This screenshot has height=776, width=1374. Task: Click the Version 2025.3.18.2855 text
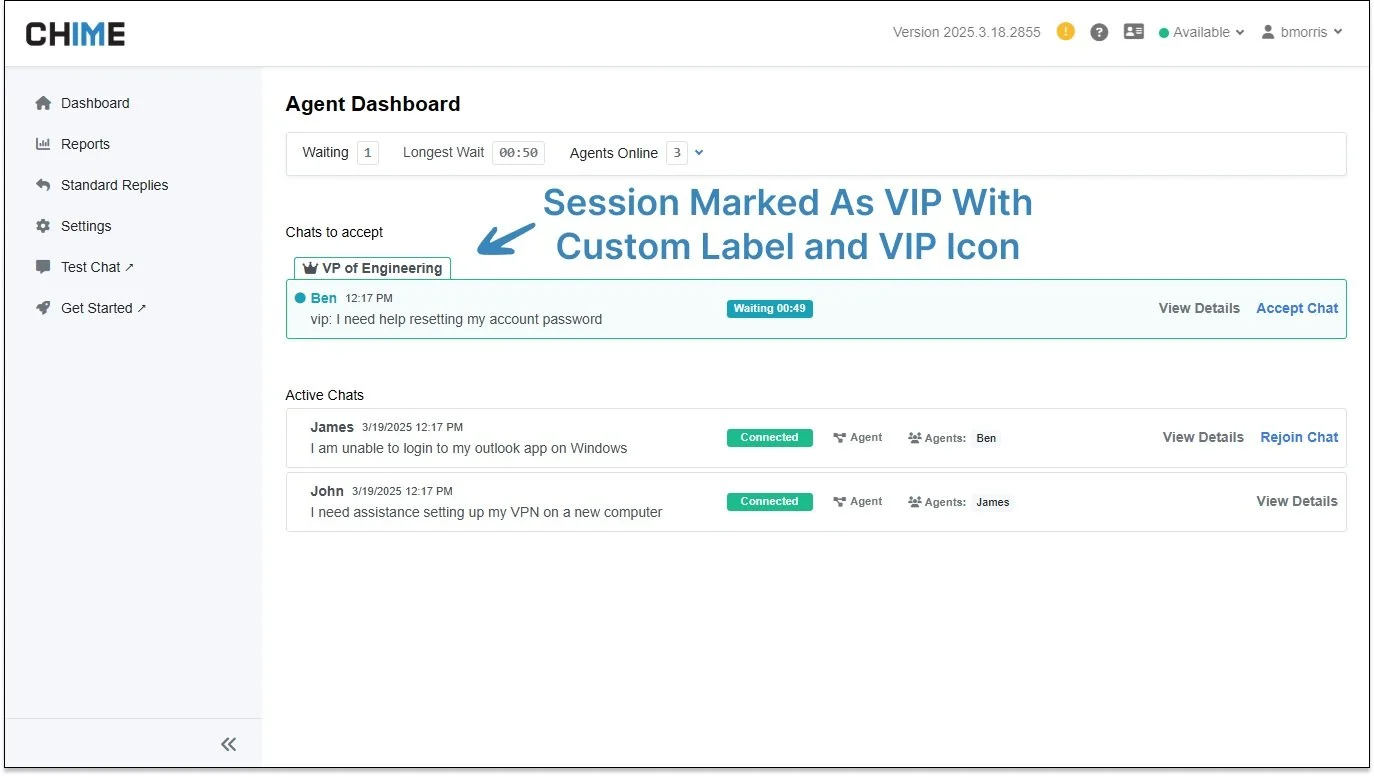967,32
